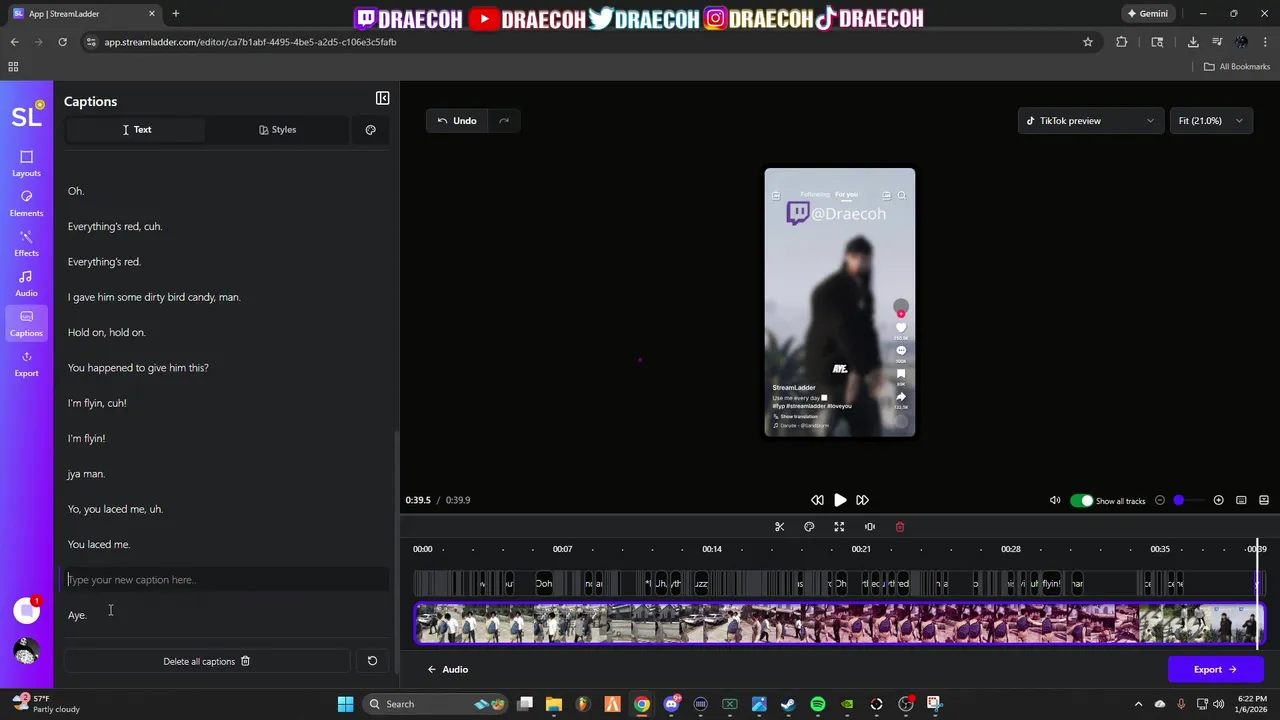1280x720 pixels.
Task: Open the Effects panel in sidebar
Action: 26,243
